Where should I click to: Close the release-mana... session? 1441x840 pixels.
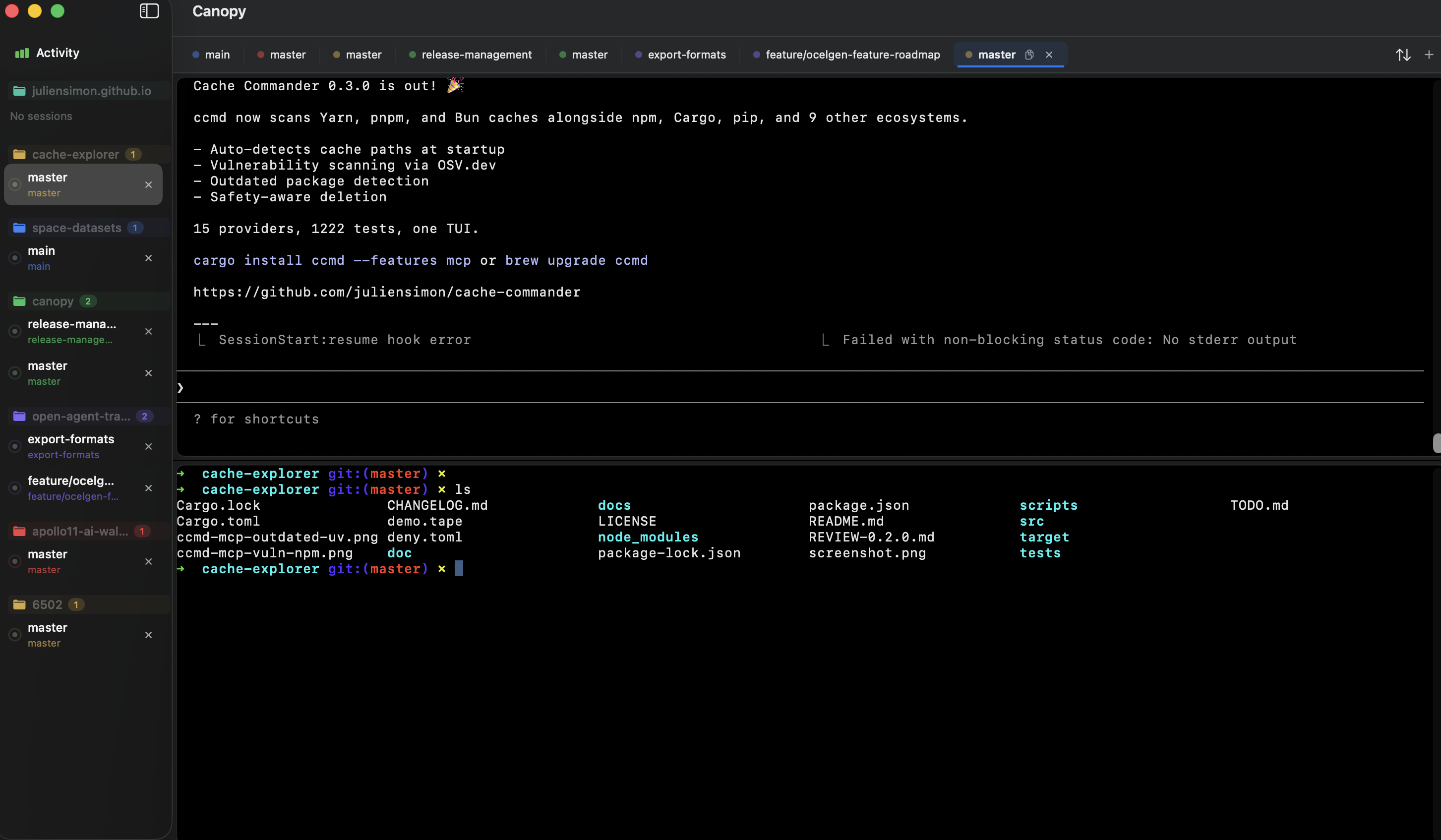pos(148,332)
